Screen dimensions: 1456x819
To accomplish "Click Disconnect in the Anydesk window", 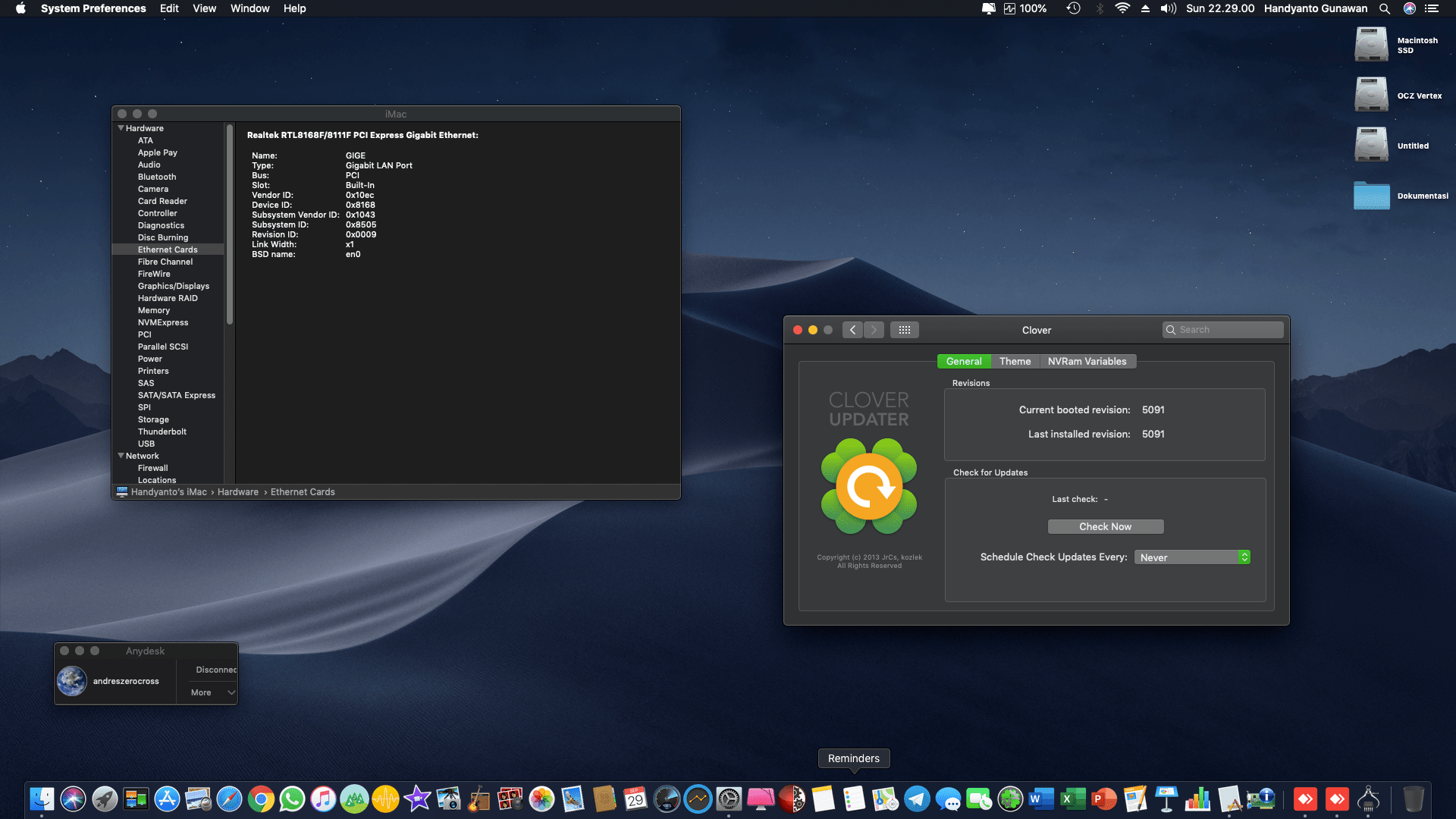I will tap(215, 670).
